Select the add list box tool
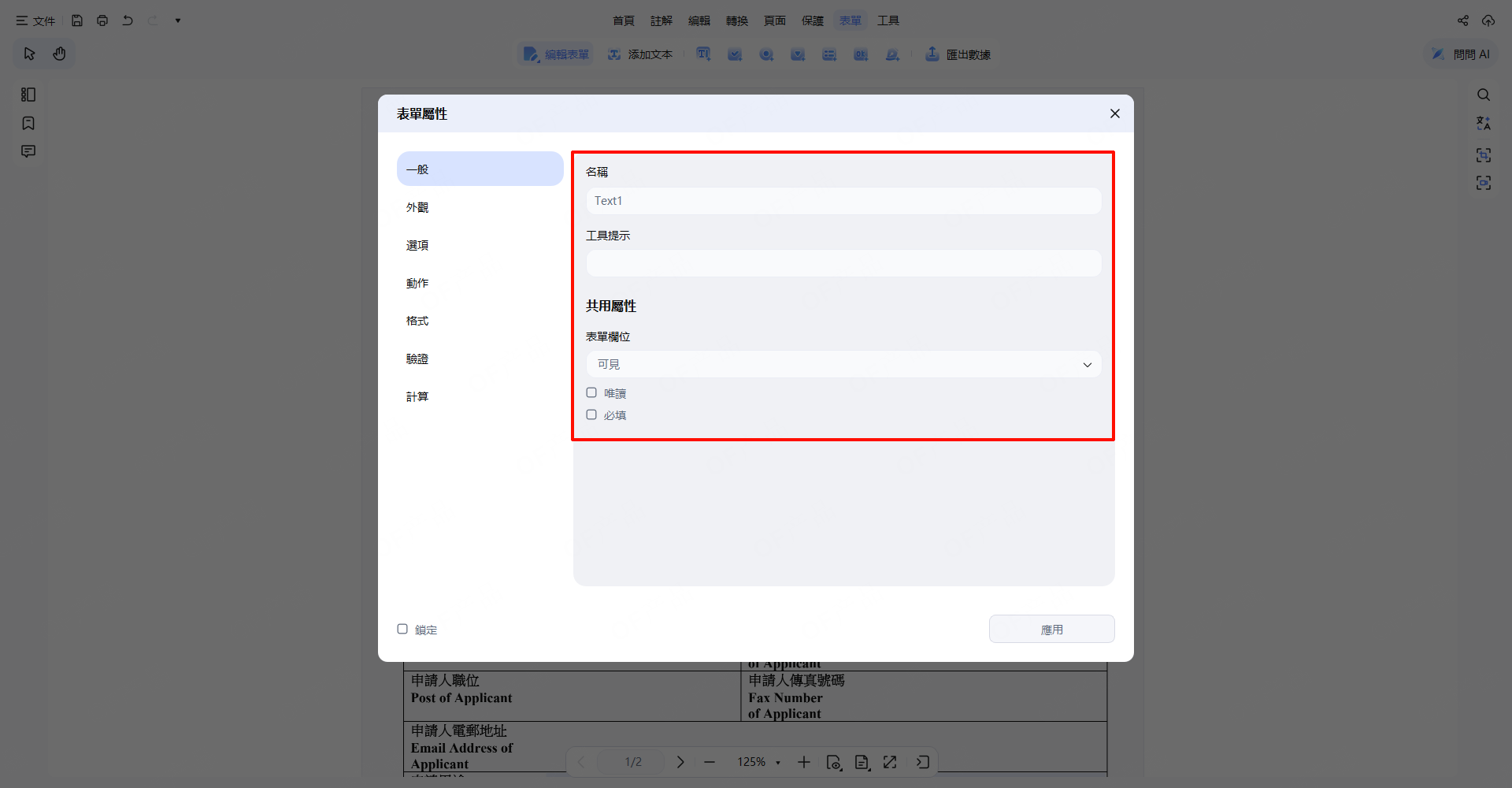The image size is (1512, 788). tap(829, 54)
